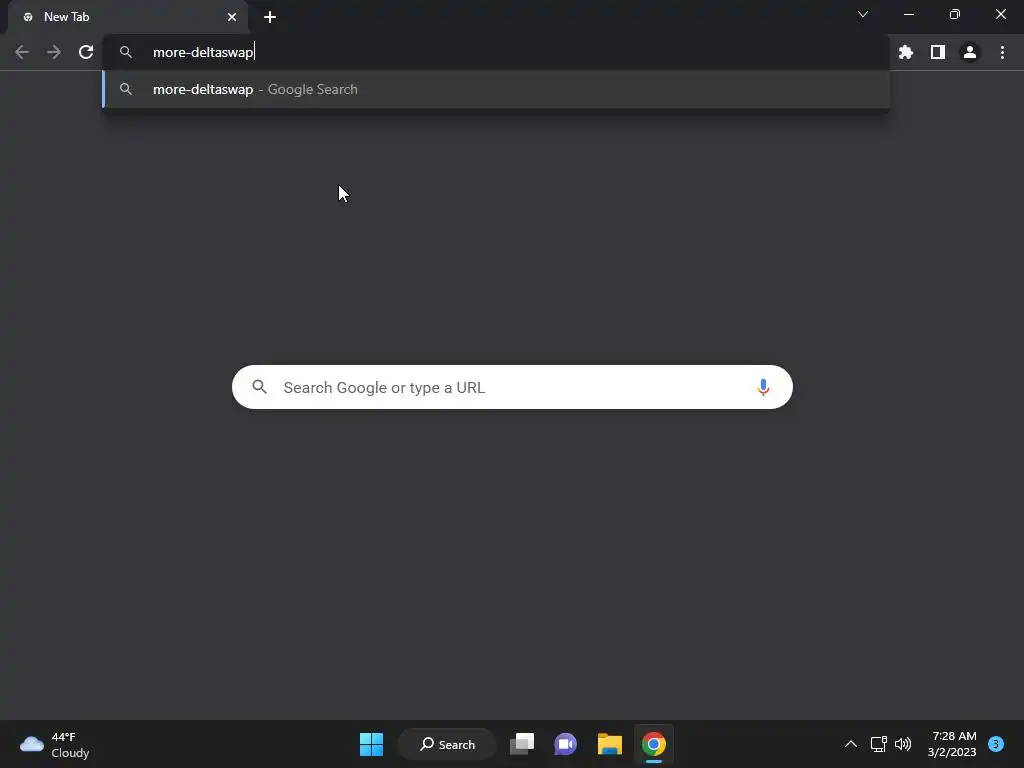Start voice search with microphone icon
Screen dimensions: 1024x768
click(763, 387)
